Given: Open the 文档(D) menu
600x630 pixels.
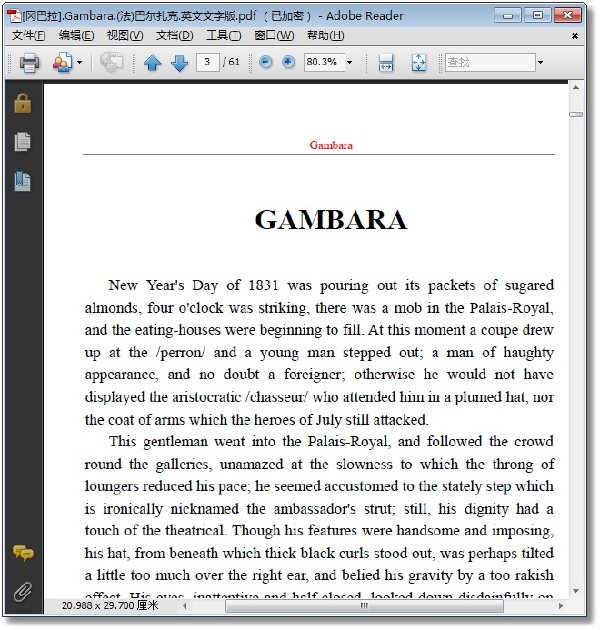Looking at the screenshot, I should pos(174,36).
